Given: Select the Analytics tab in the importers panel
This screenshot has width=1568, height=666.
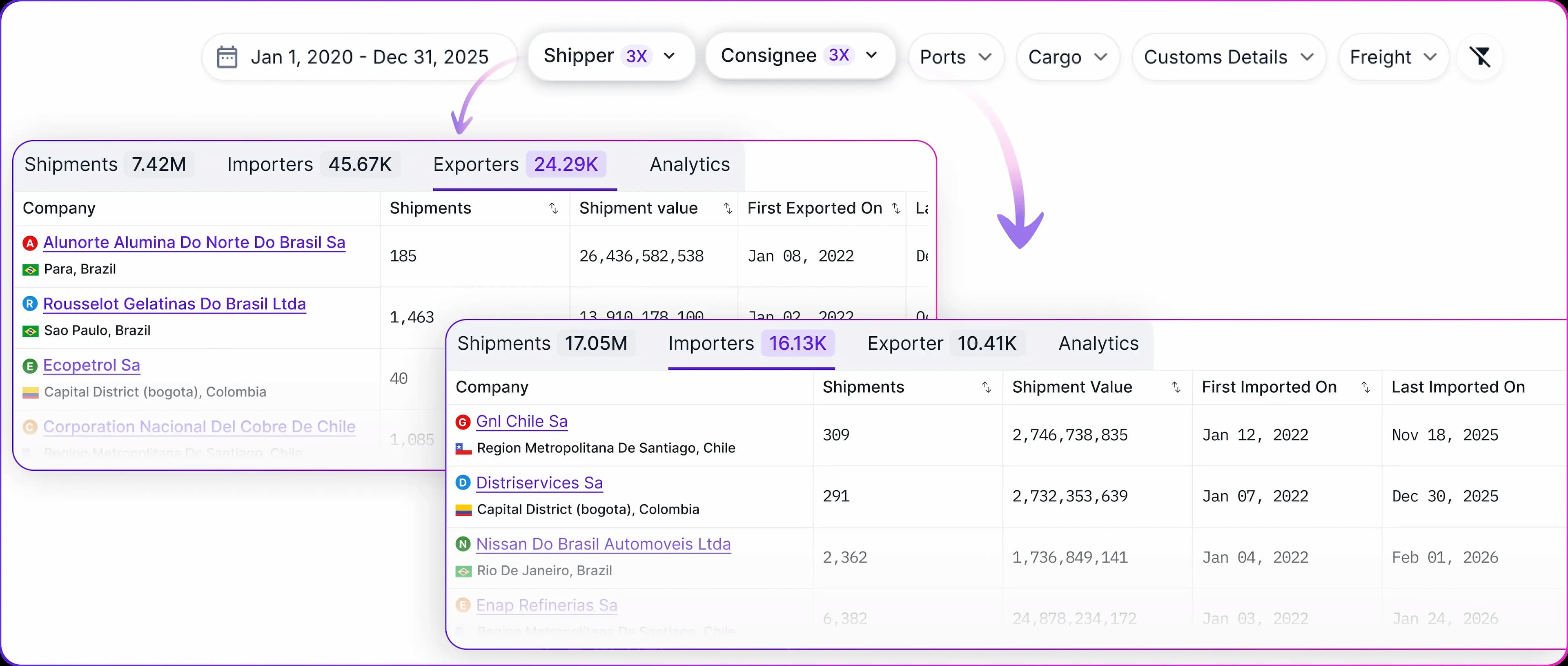Looking at the screenshot, I should point(1098,344).
